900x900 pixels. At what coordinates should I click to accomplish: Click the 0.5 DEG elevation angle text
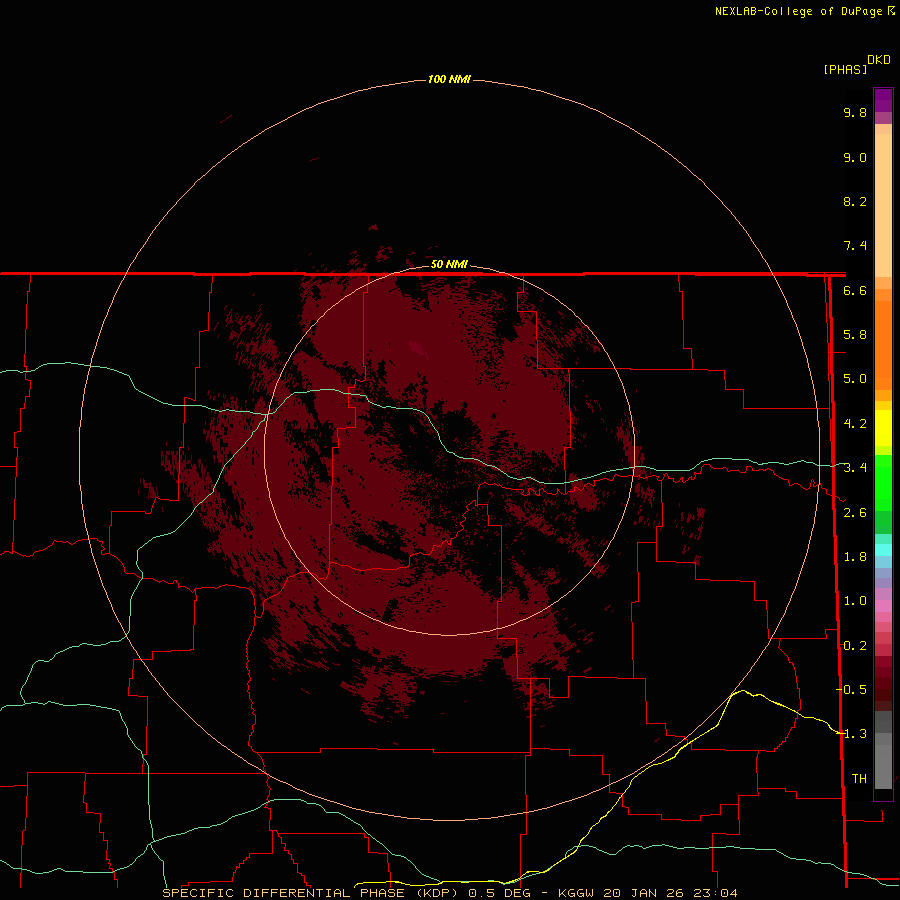click(499, 893)
